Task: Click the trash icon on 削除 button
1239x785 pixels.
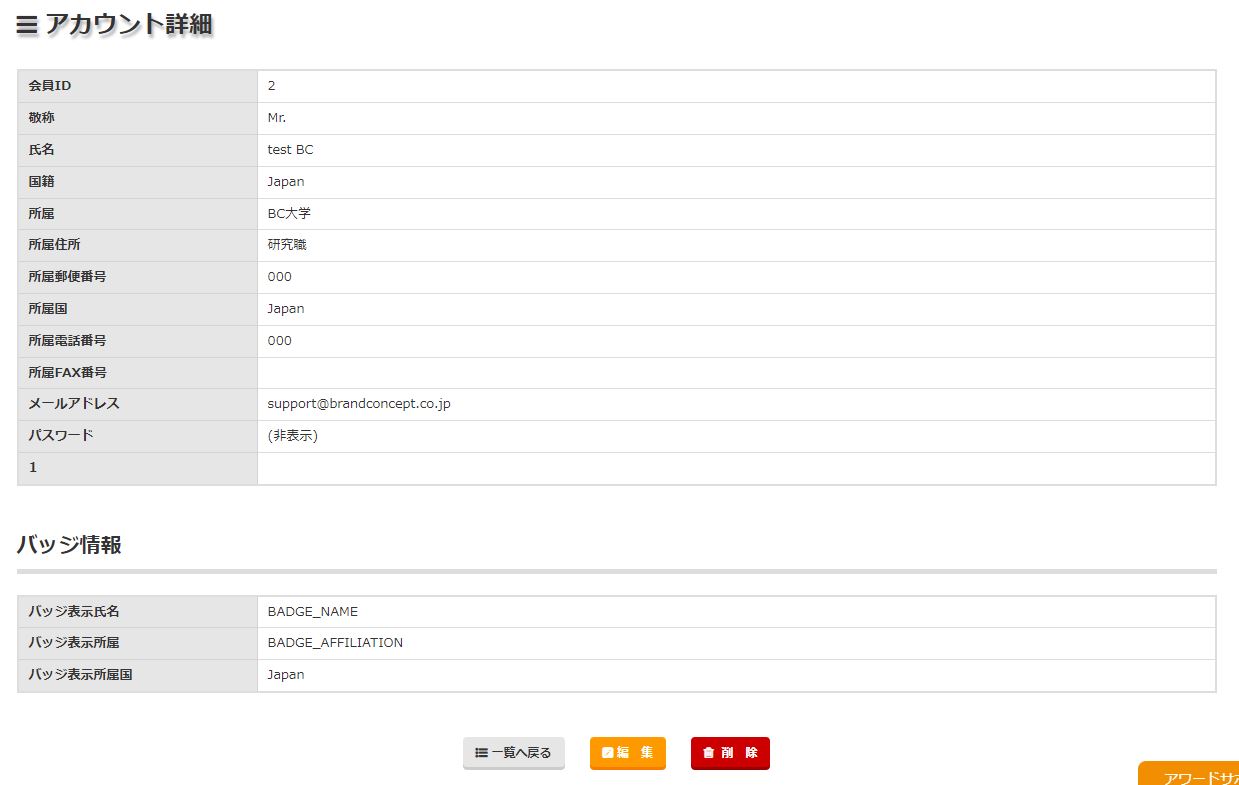Action: (x=708, y=753)
